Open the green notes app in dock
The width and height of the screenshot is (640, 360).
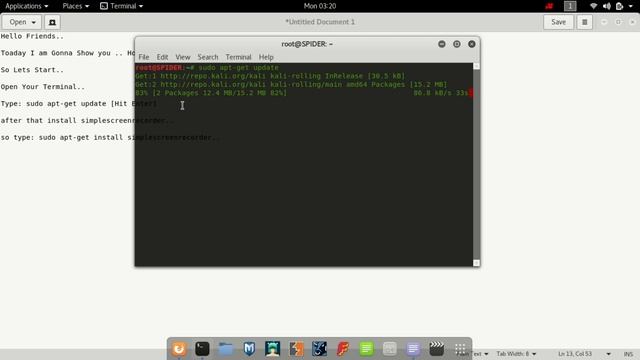click(366, 349)
